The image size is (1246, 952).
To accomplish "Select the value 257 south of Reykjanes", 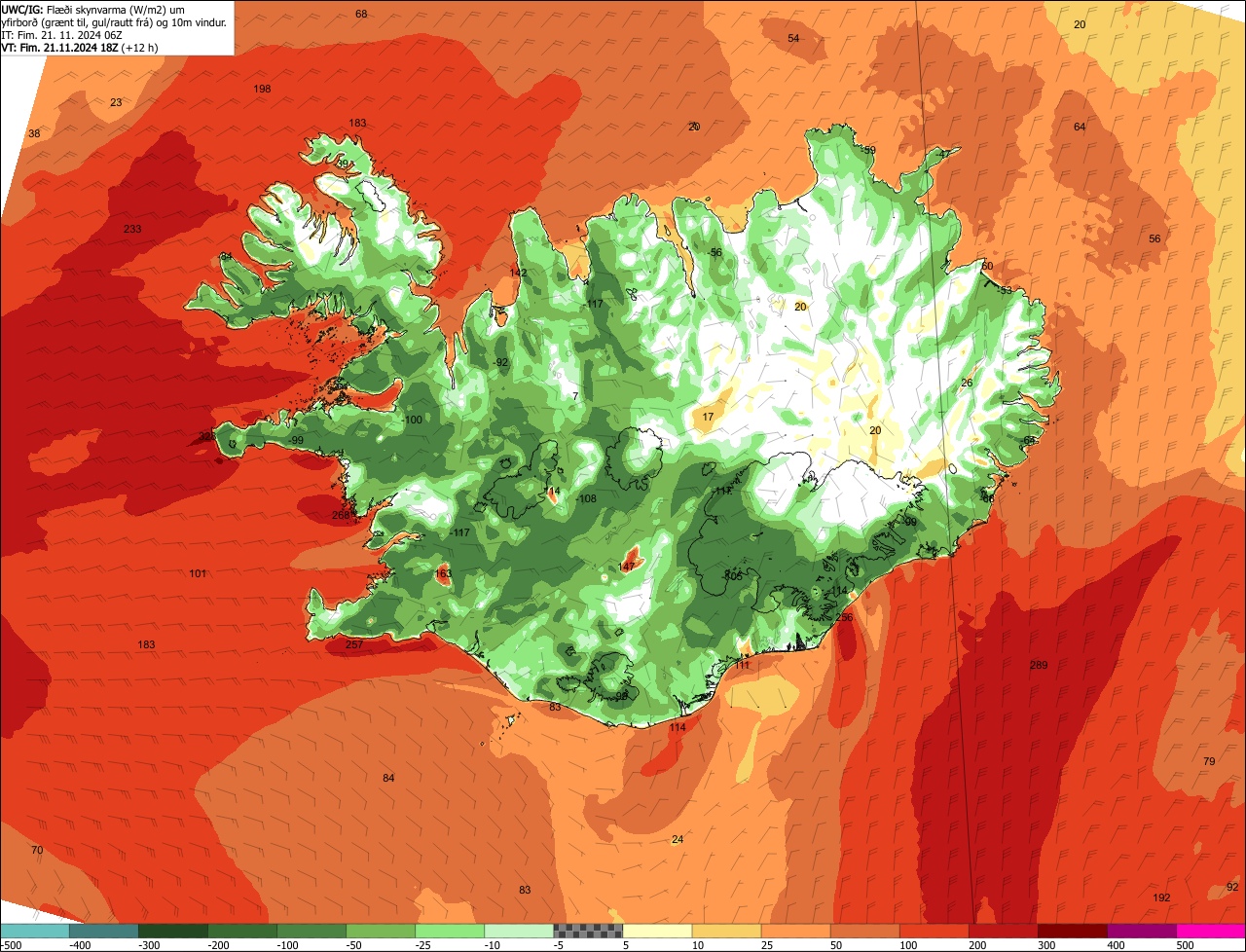I will pos(354,644).
